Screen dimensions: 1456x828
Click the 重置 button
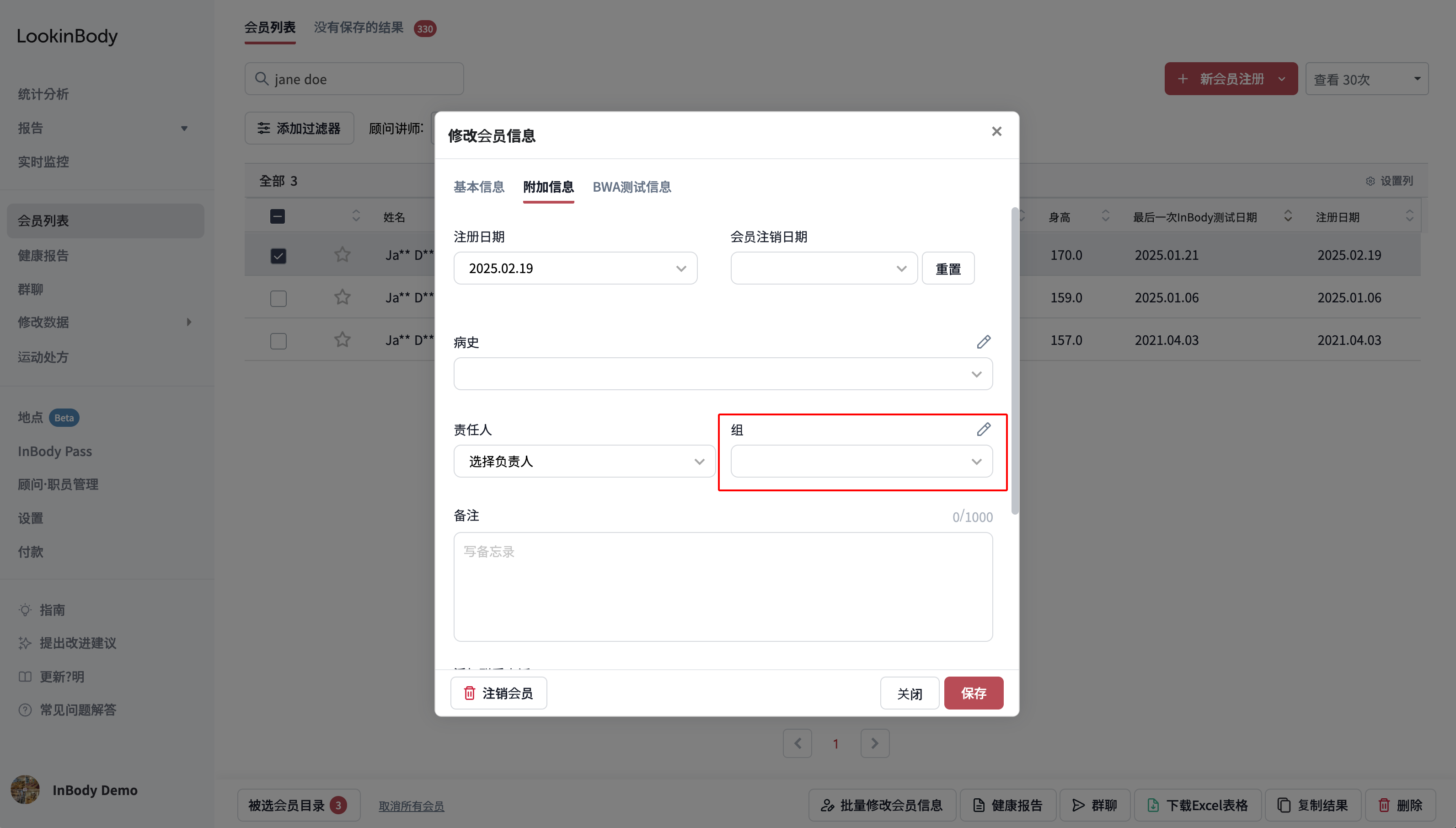coord(948,269)
